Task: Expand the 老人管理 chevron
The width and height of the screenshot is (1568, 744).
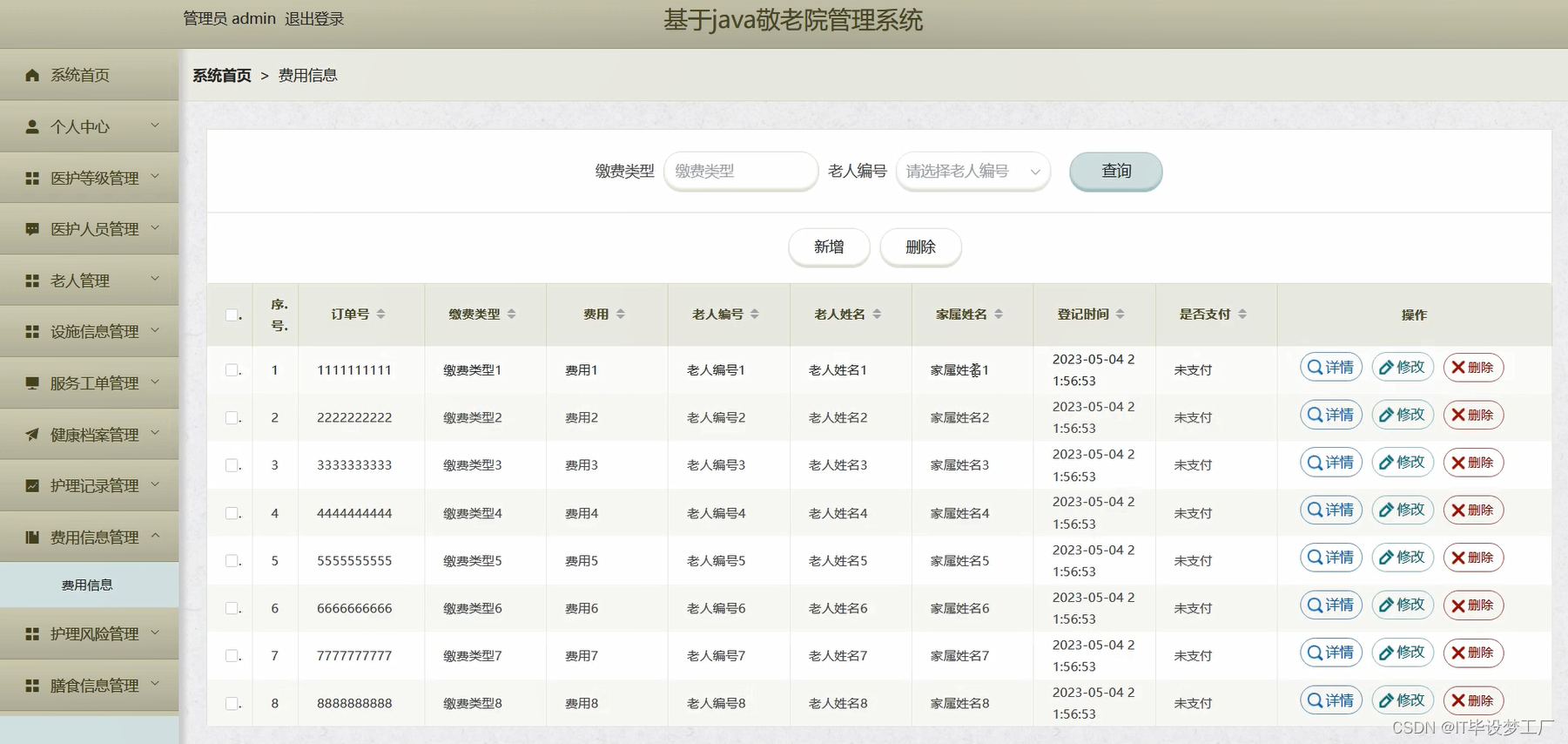Action: click(x=155, y=280)
